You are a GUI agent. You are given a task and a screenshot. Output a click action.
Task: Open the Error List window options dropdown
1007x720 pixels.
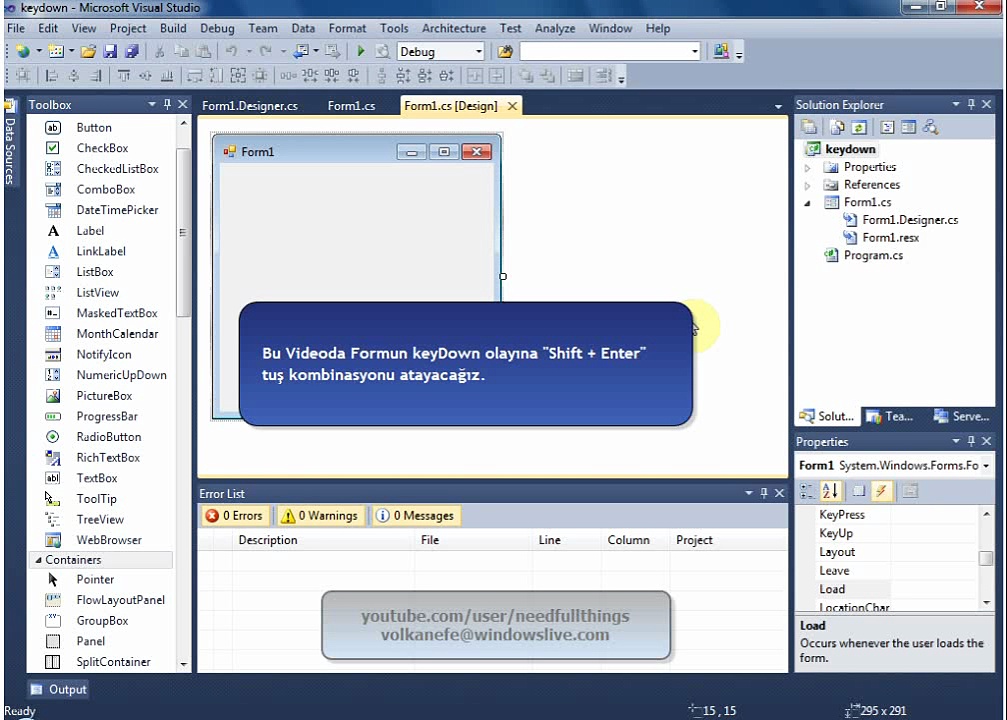point(748,493)
